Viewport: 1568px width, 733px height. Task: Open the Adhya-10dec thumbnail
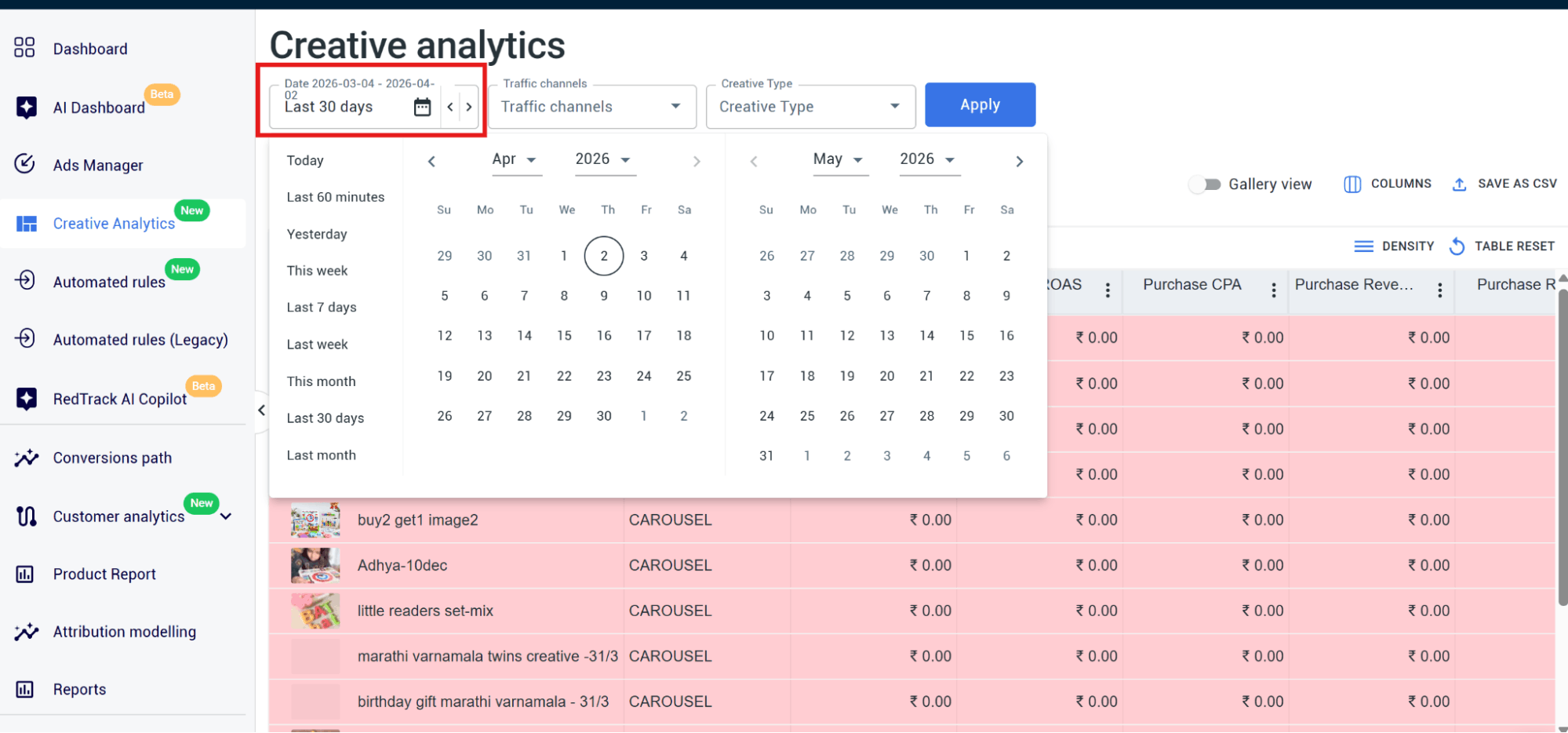[x=315, y=565]
